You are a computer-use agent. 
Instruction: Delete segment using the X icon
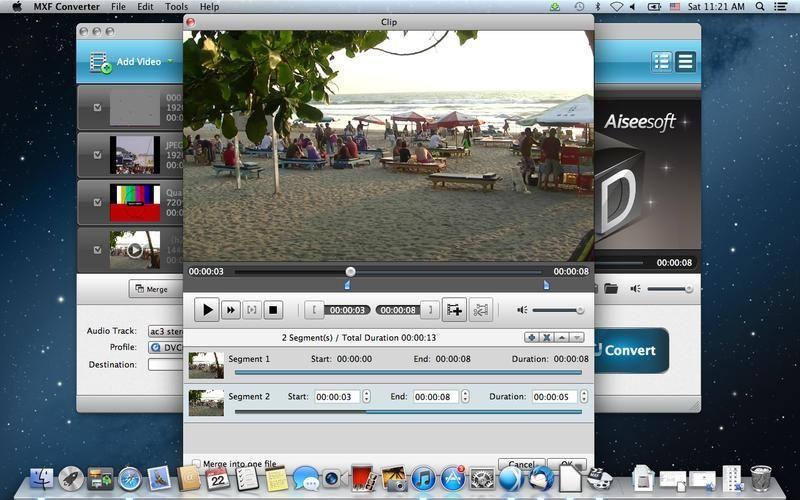pos(547,337)
